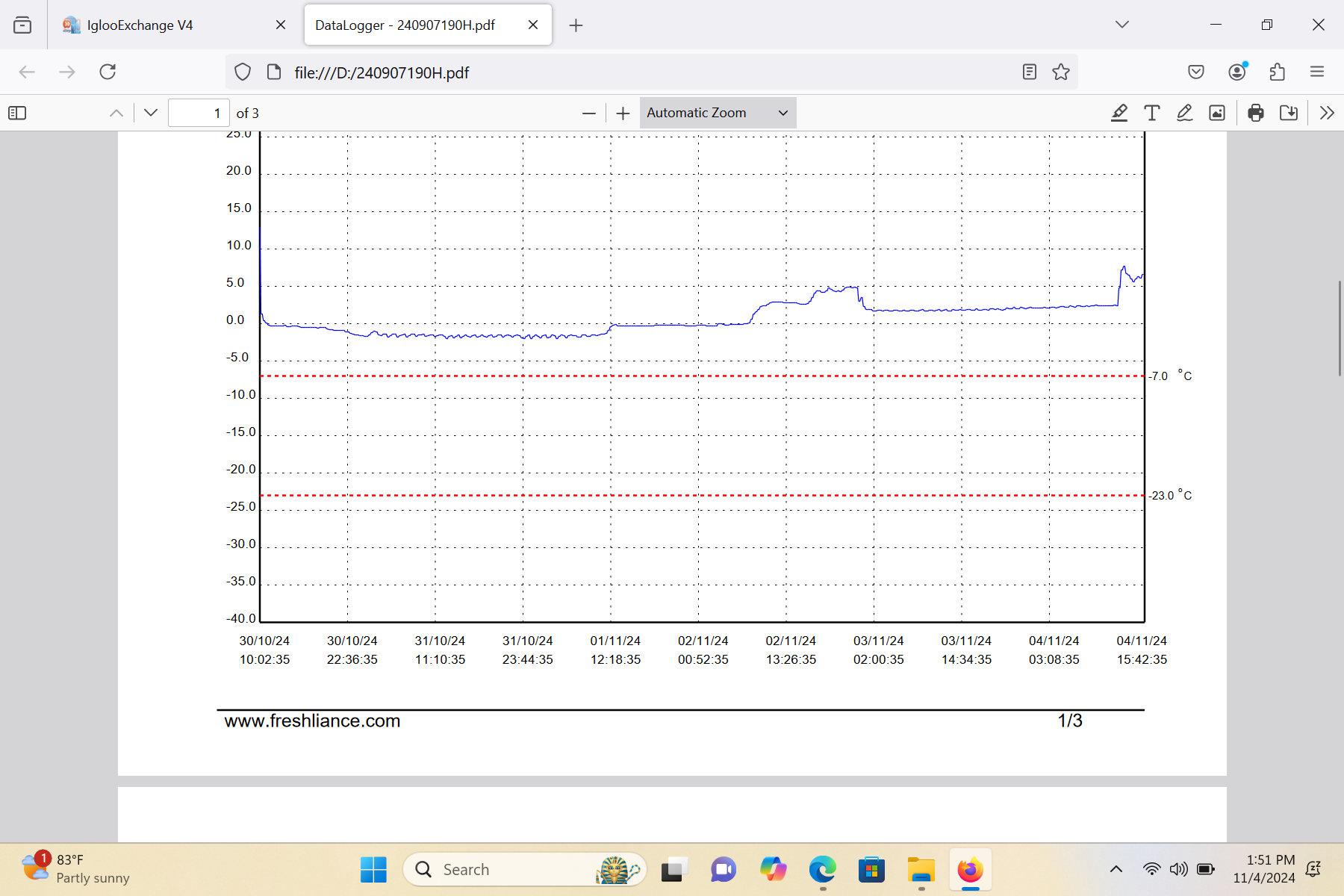
Task: Open notifications do-not-disturb bell icon
Action: coord(1313,869)
